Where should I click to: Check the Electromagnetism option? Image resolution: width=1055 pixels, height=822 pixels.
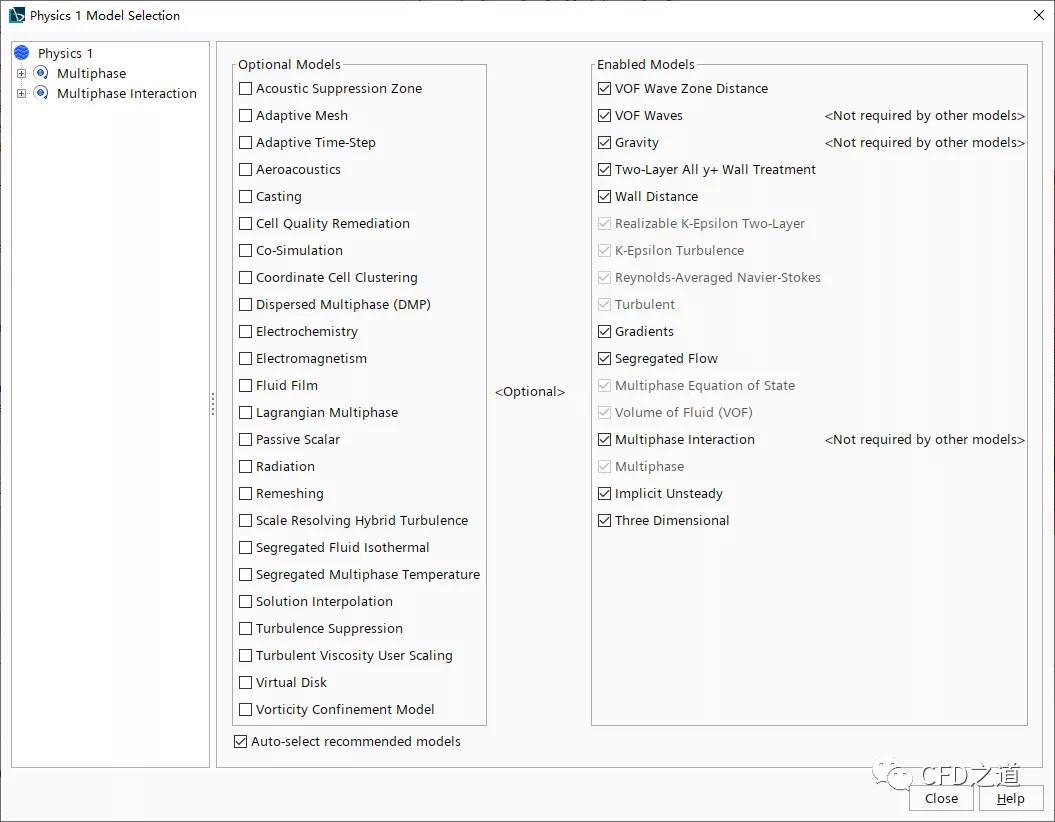[246, 359]
